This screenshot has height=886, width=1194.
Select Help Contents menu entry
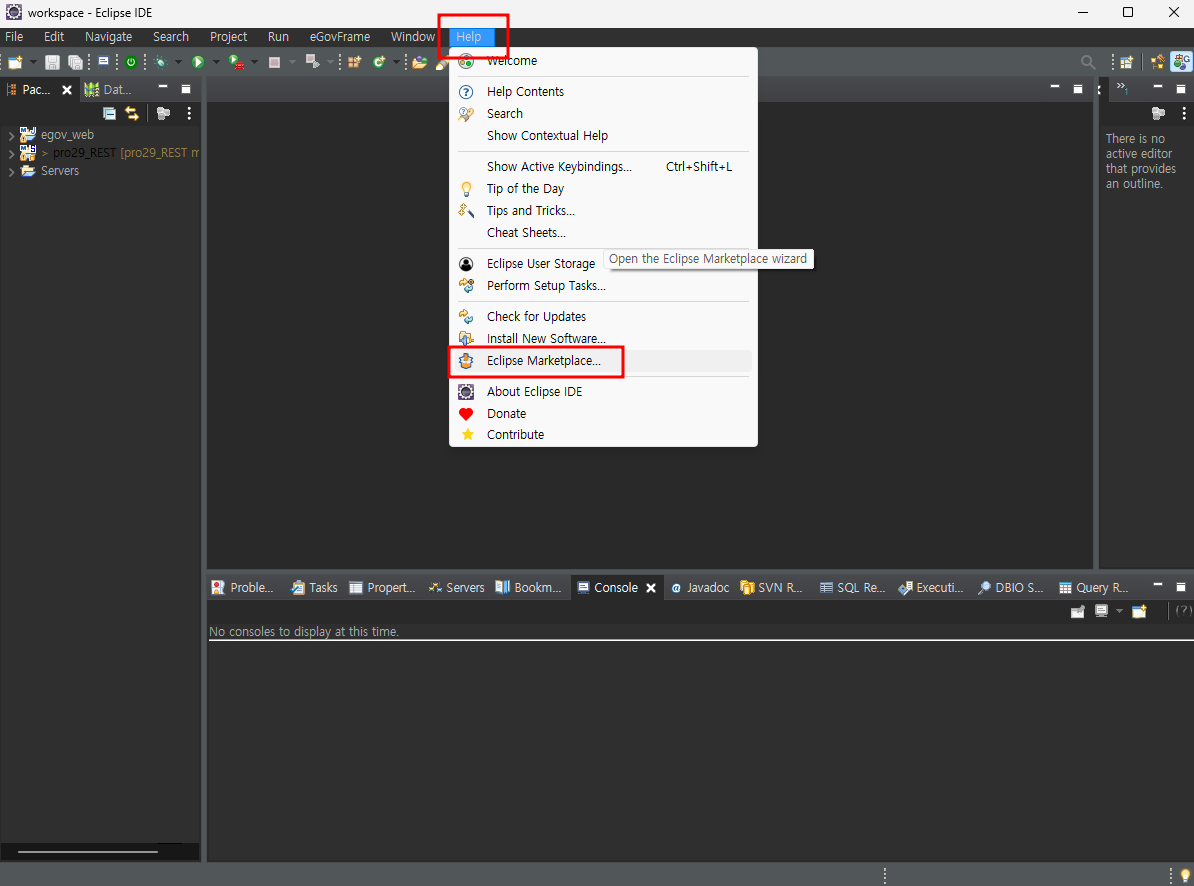point(603,91)
